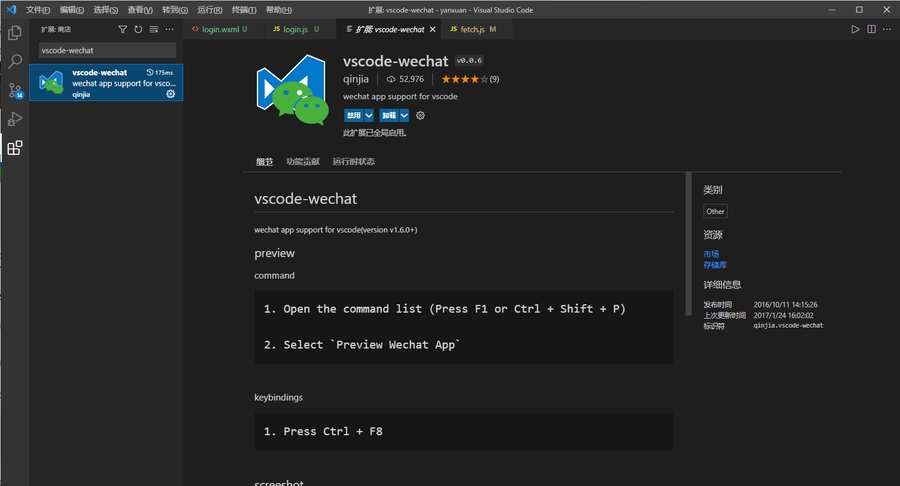Screen dimensions: 900x486
Task: Open the Run and Debug view
Action: pos(15,119)
